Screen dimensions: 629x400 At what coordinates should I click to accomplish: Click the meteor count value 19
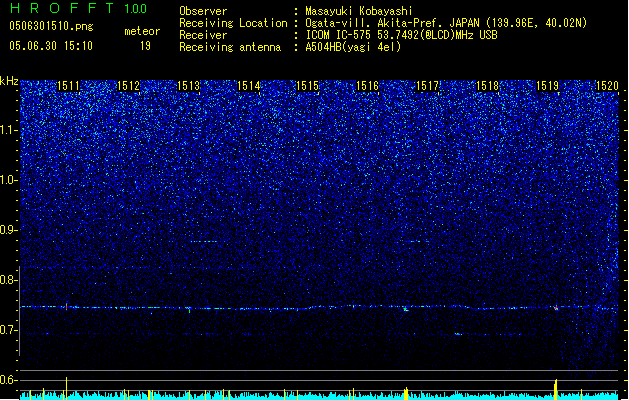pyautogui.click(x=145, y=46)
